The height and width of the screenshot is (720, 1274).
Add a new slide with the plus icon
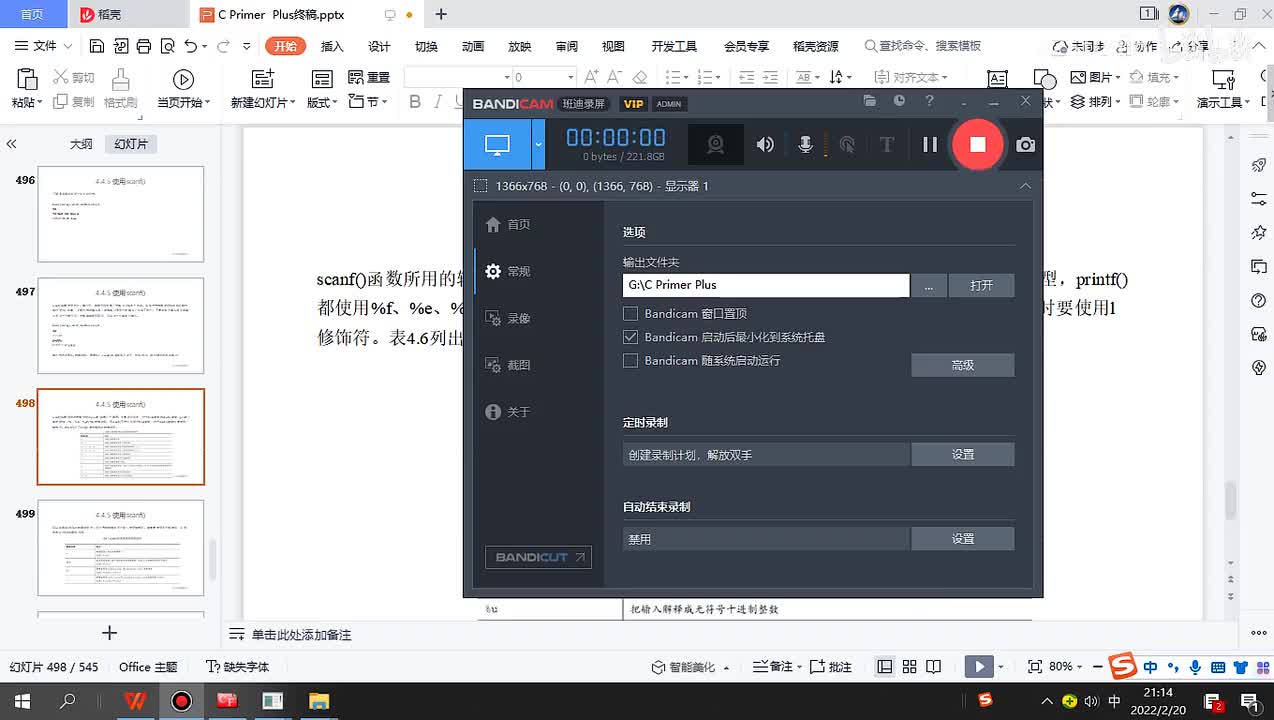tap(110, 632)
